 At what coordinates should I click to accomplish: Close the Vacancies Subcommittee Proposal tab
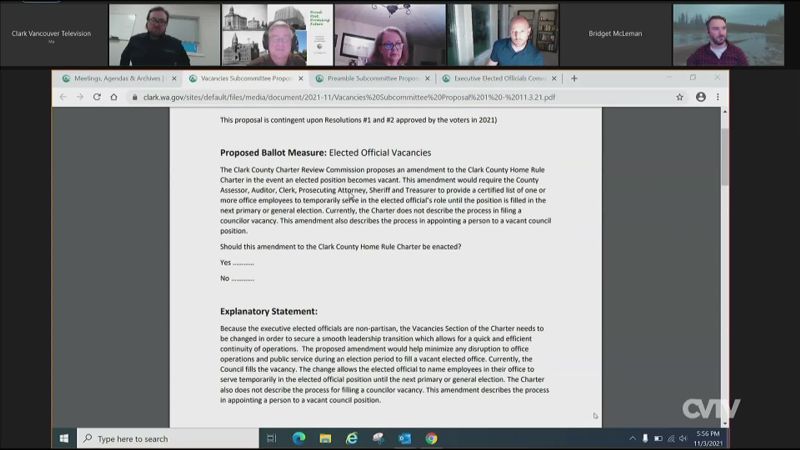pyautogui.click(x=300, y=78)
